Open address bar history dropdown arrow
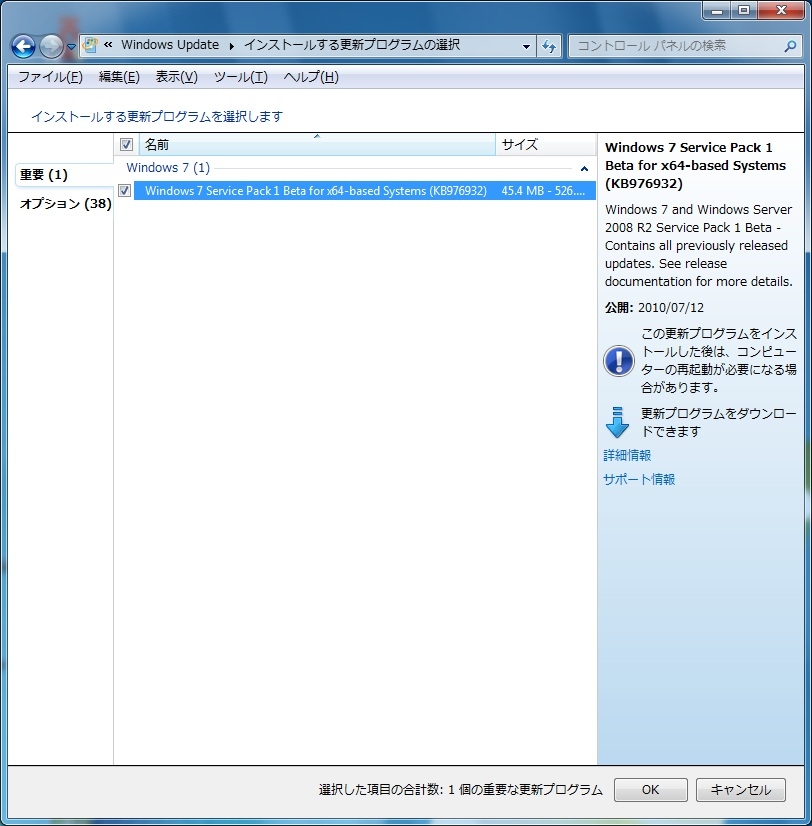Viewport: 812px width, 826px height. pyautogui.click(x=526, y=46)
